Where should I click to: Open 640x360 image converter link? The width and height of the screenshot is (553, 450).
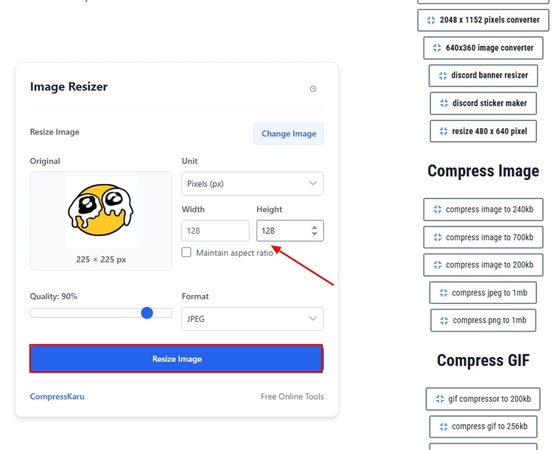click(x=483, y=48)
